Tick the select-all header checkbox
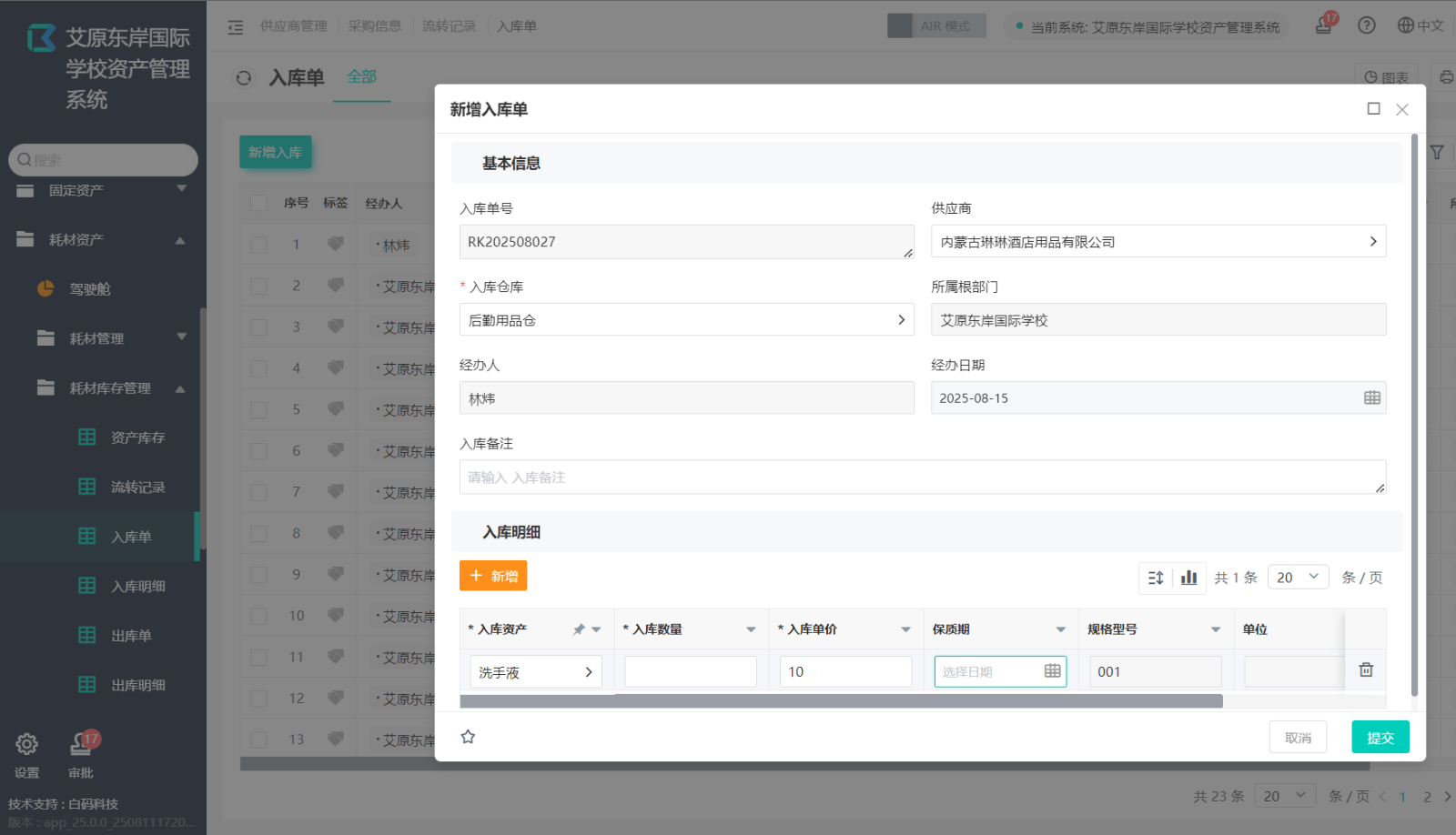 coord(258,203)
